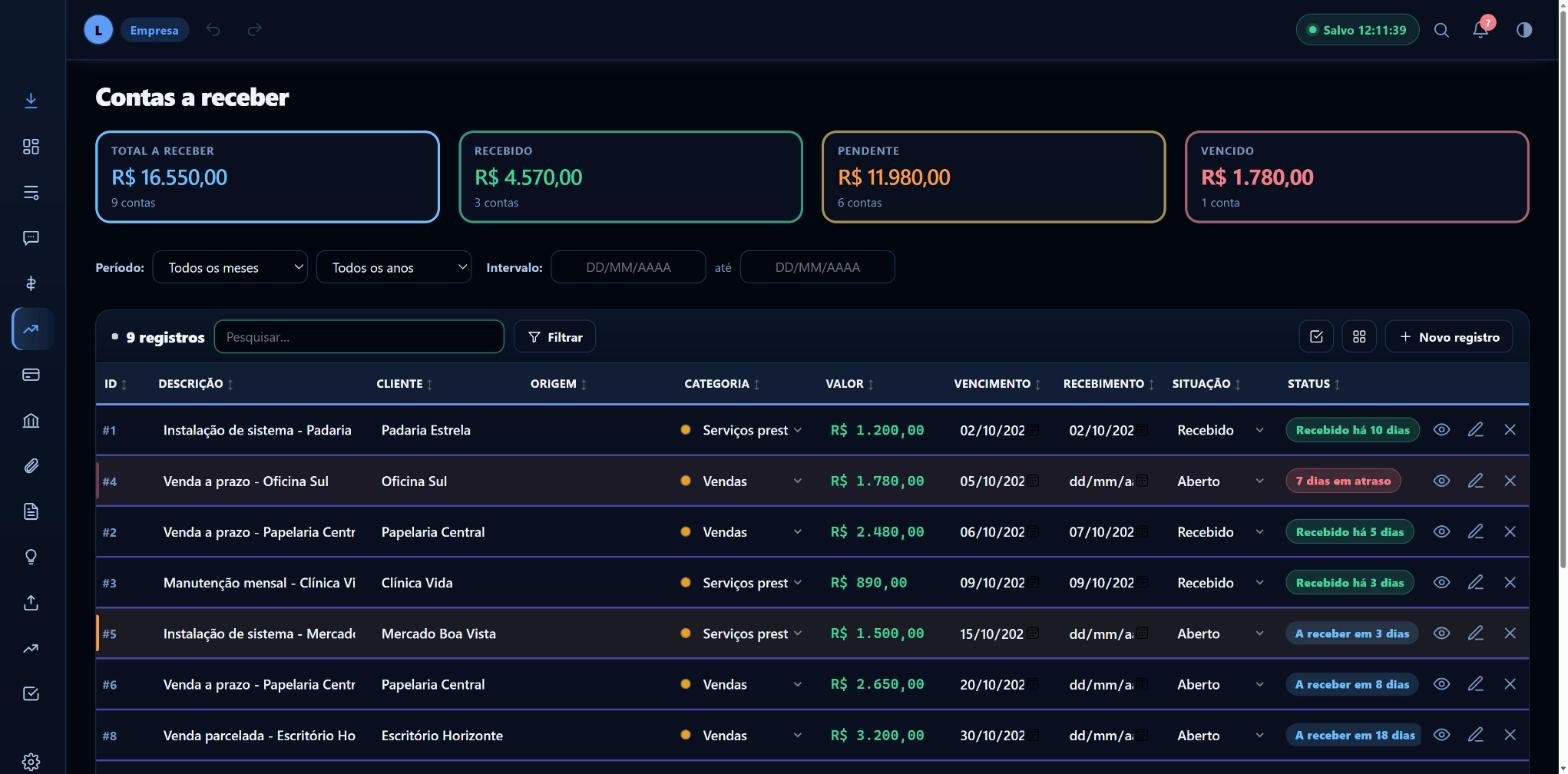Sort by CLIENTE column header

pos(404,384)
